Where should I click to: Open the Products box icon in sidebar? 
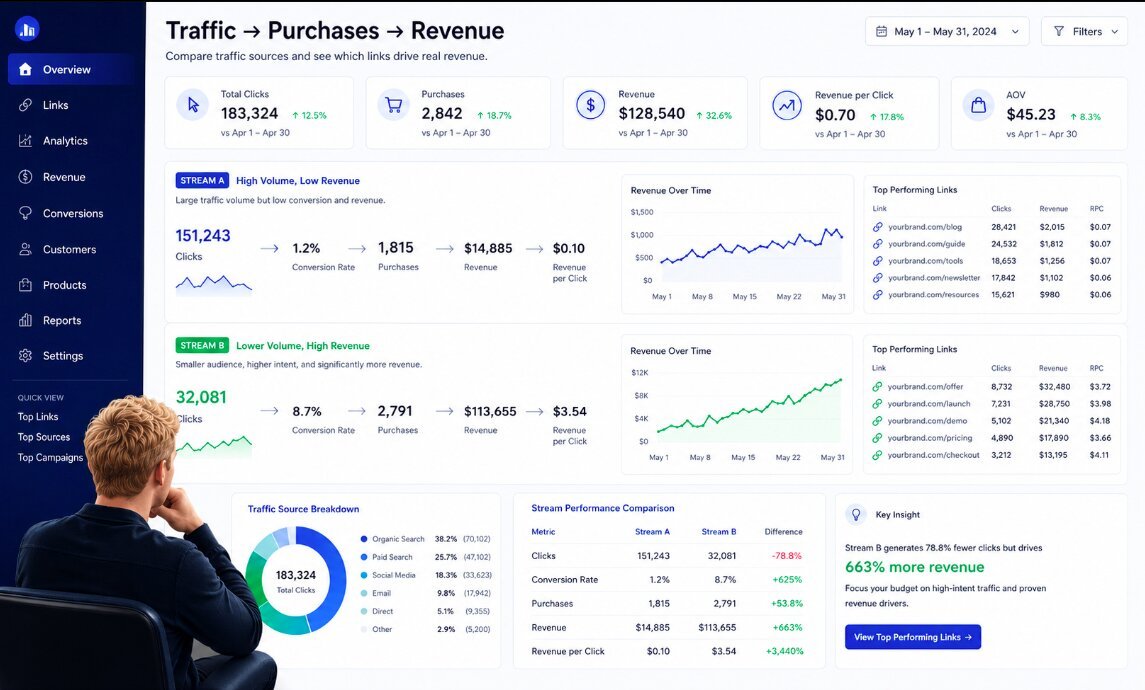26,285
